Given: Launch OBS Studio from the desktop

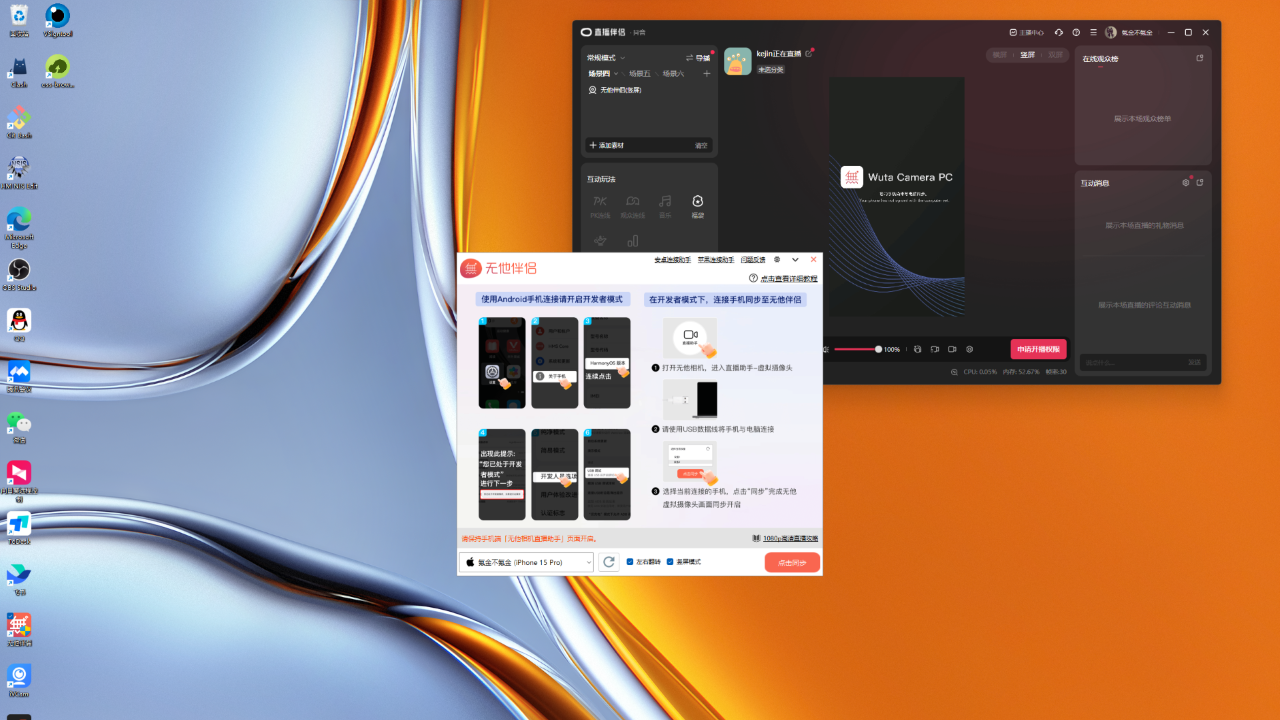Looking at the screenshot, I should 18,272.
